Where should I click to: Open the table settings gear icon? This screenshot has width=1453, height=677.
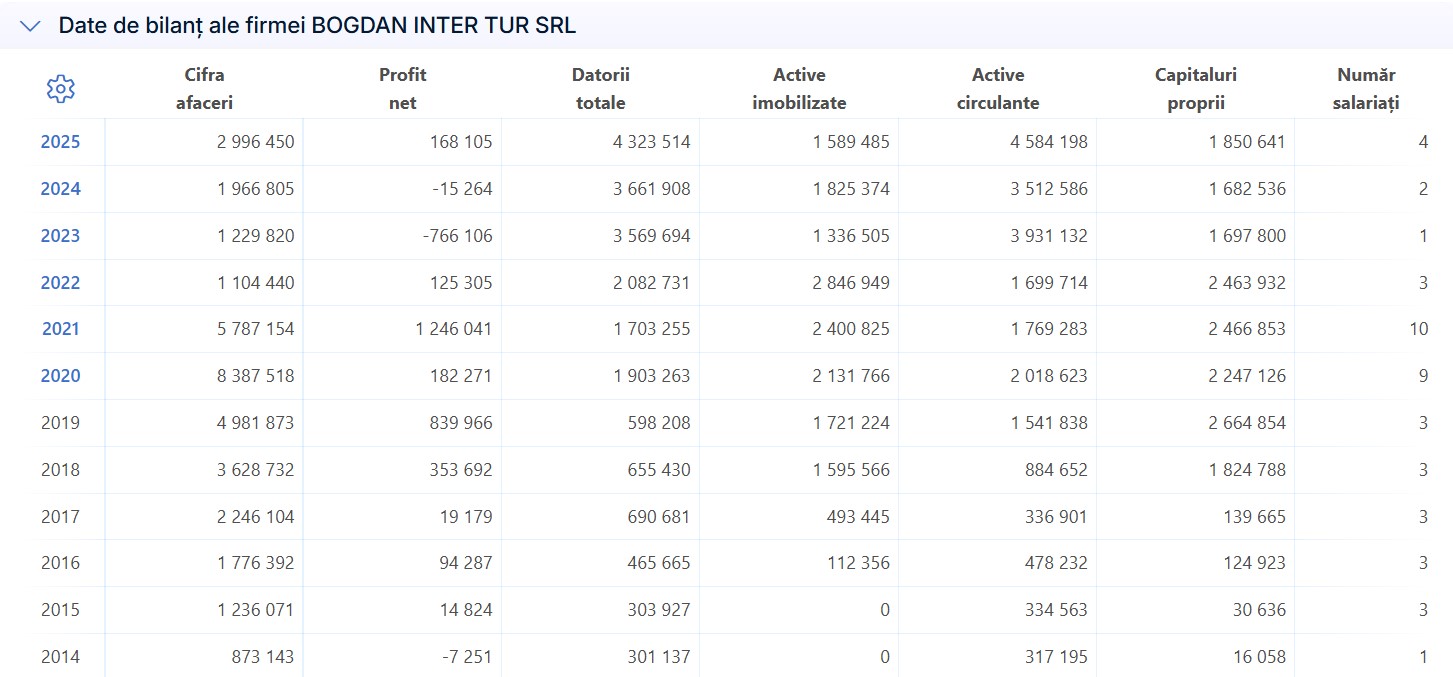[61, 89]
